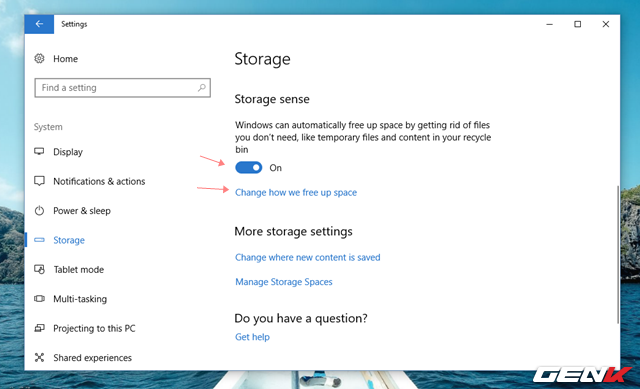Screen dimensions: 640x389
Task: Click the Shared experiences icon
Action: [x=39, y=358]
